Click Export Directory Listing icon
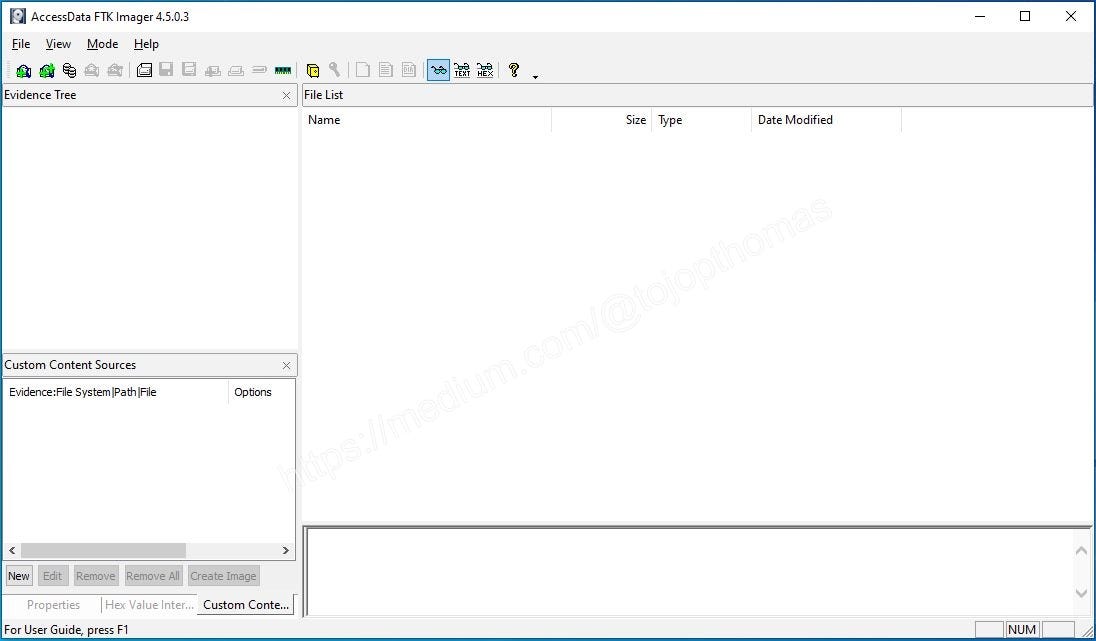Screen dimensions: 1096x641 point(409,69)
